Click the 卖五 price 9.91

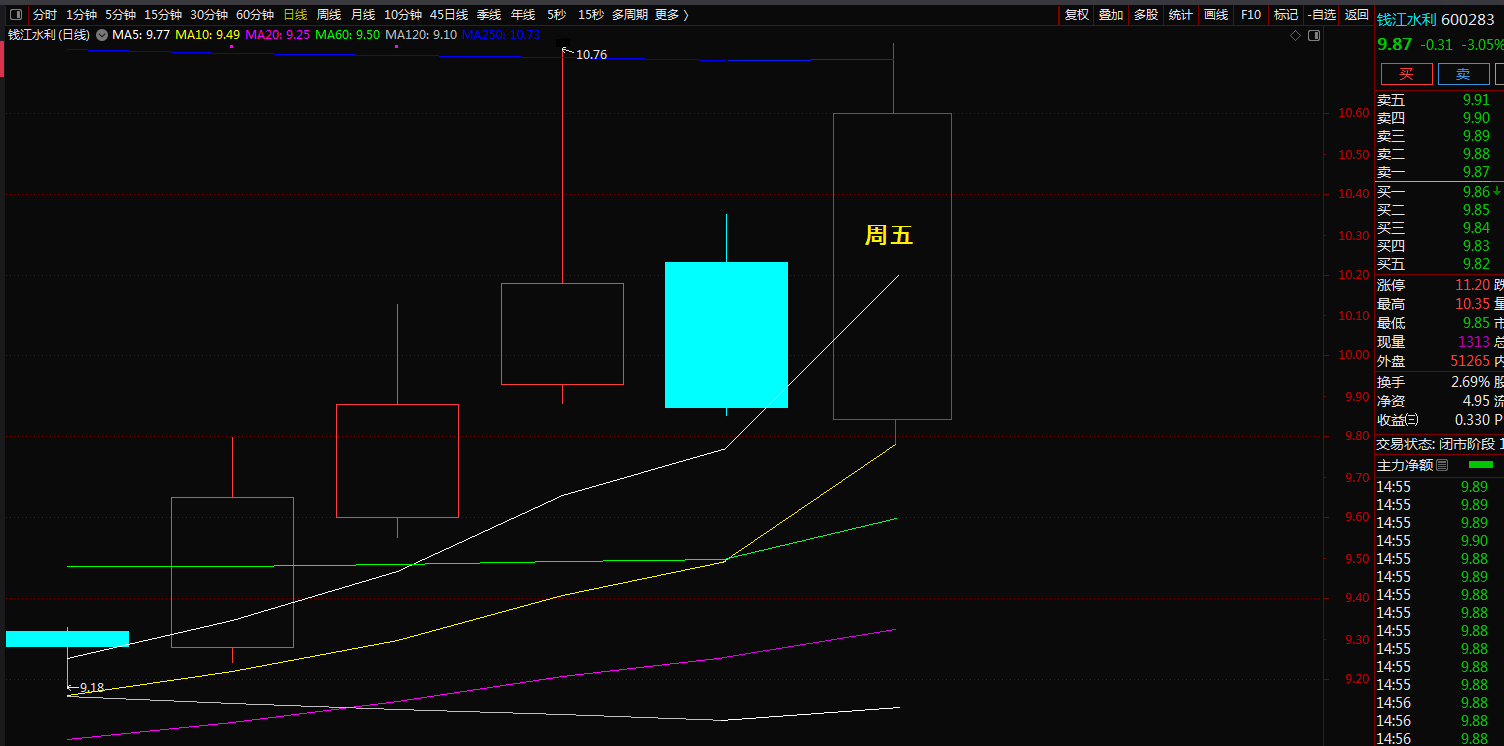1476,100
